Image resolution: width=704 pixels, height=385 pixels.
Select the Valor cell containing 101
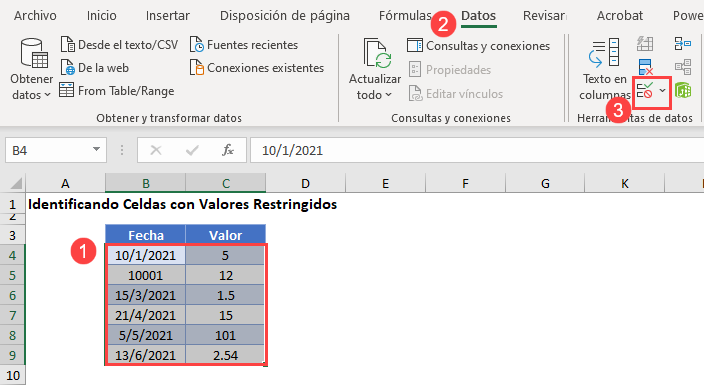click(x=225, y=335)
